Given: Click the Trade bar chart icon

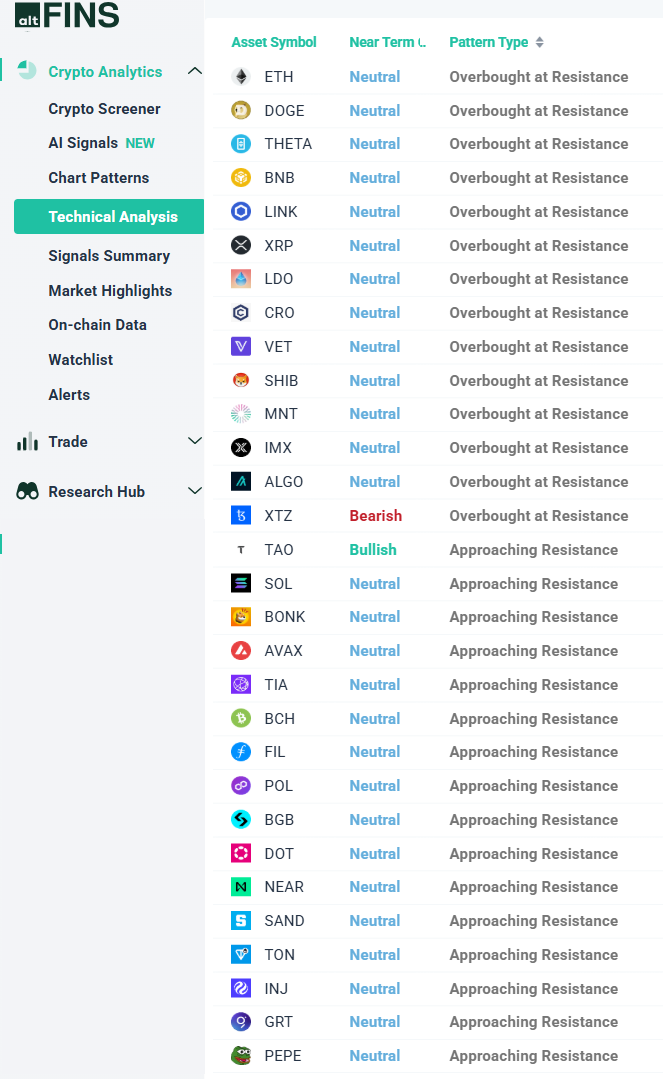Looking at the screenshot, I should click(28, 441).
